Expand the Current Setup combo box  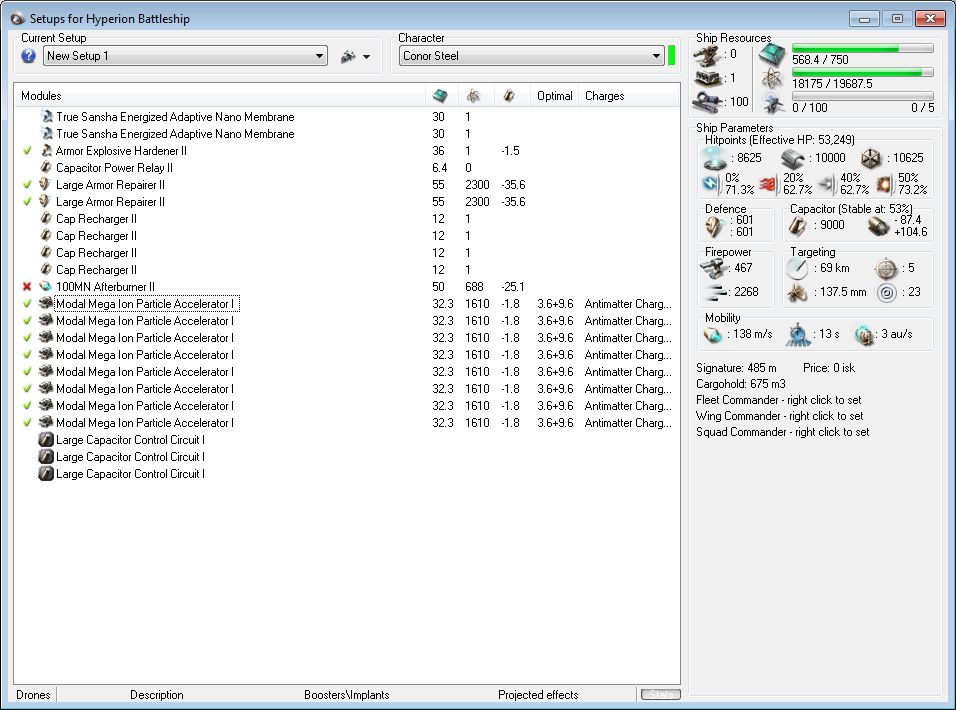click(185, 56)
